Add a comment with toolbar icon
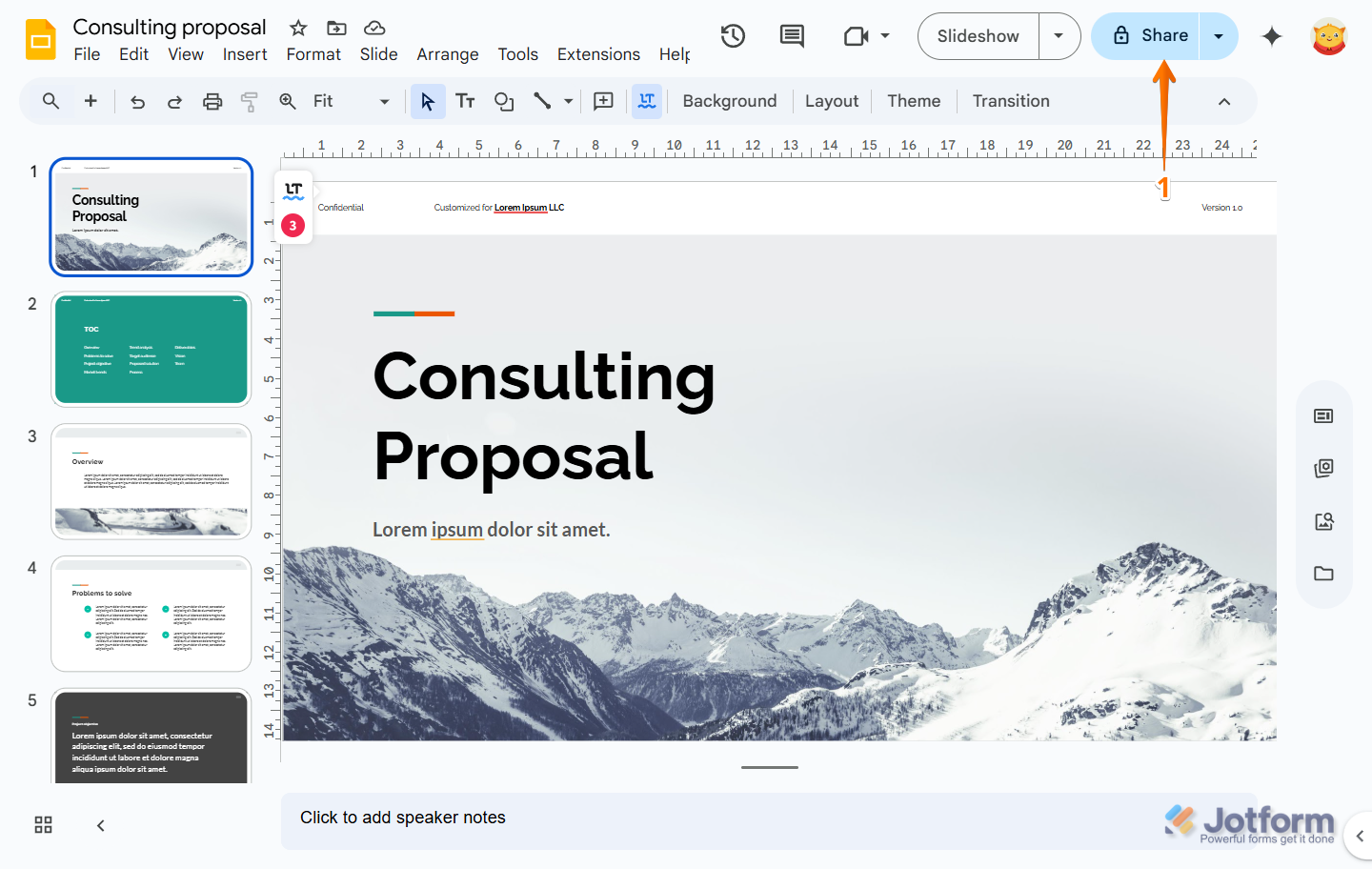1372x869 pixels. click(603, 101)
